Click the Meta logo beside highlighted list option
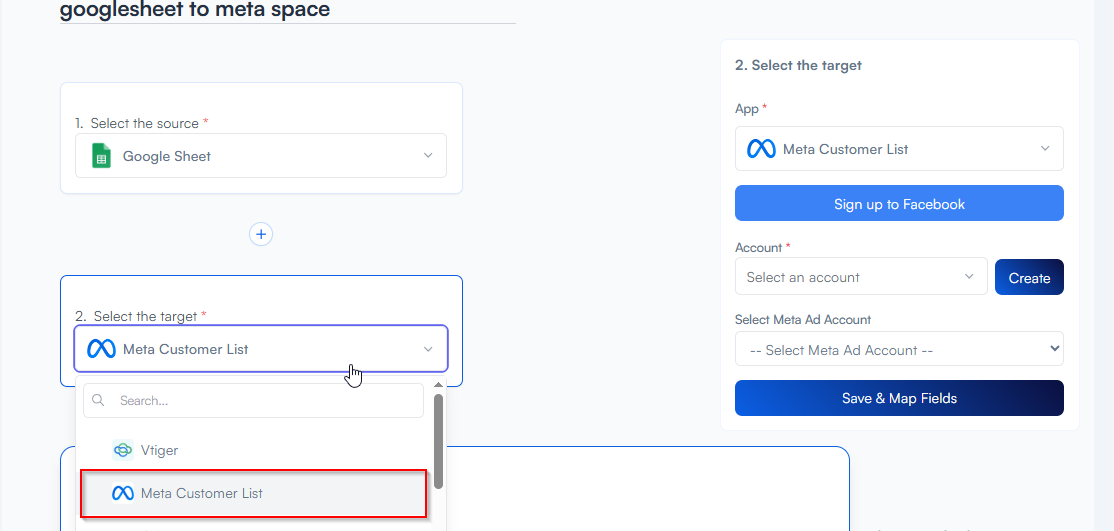This screenshot has width=1114, height=531. [x=123, y=493]
